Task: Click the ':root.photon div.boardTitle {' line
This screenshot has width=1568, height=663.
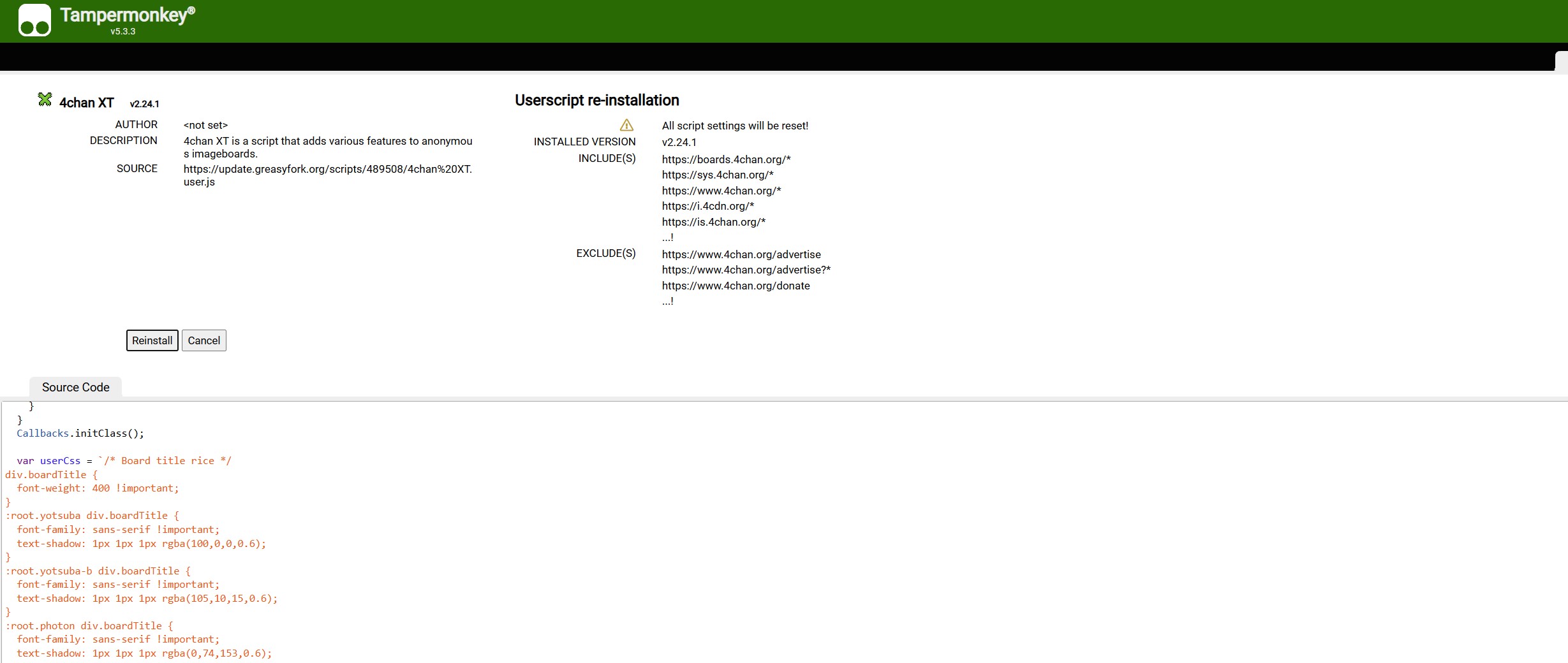Action: coord(89,626)
